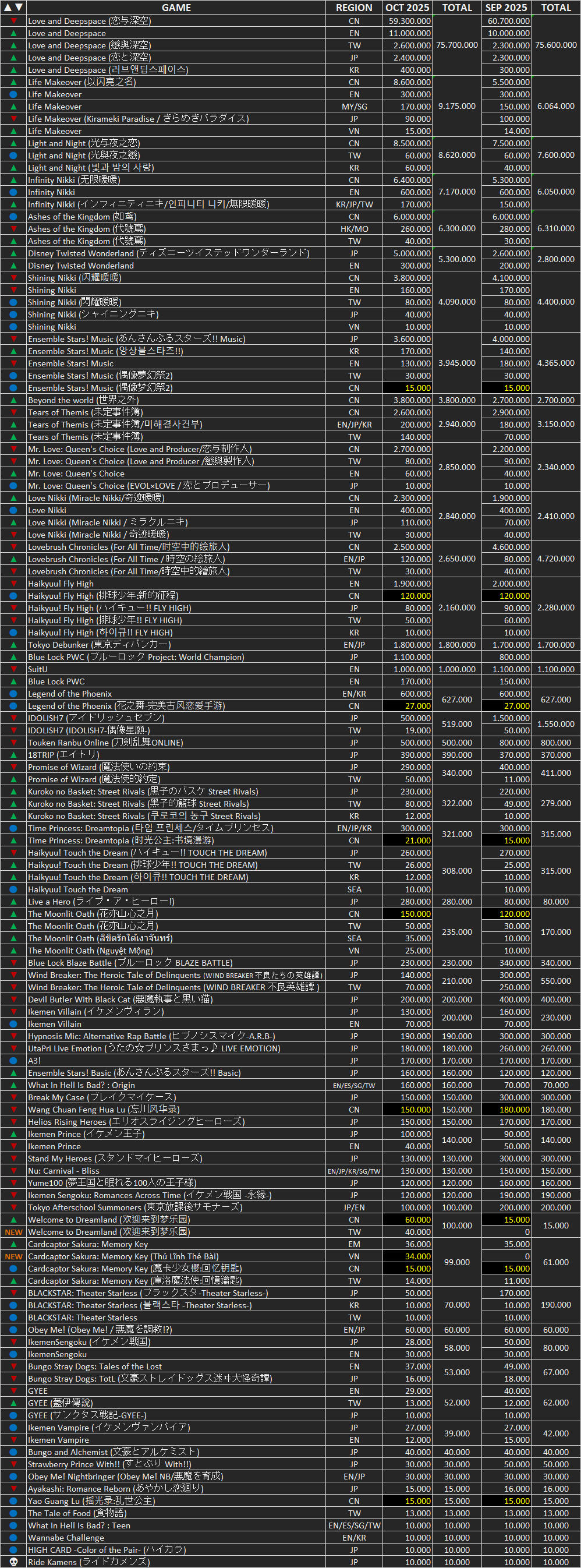Click the trend arrow beside Tokyo Debunker
Screen dimensions: 581x1568
(x=13, y=645)
